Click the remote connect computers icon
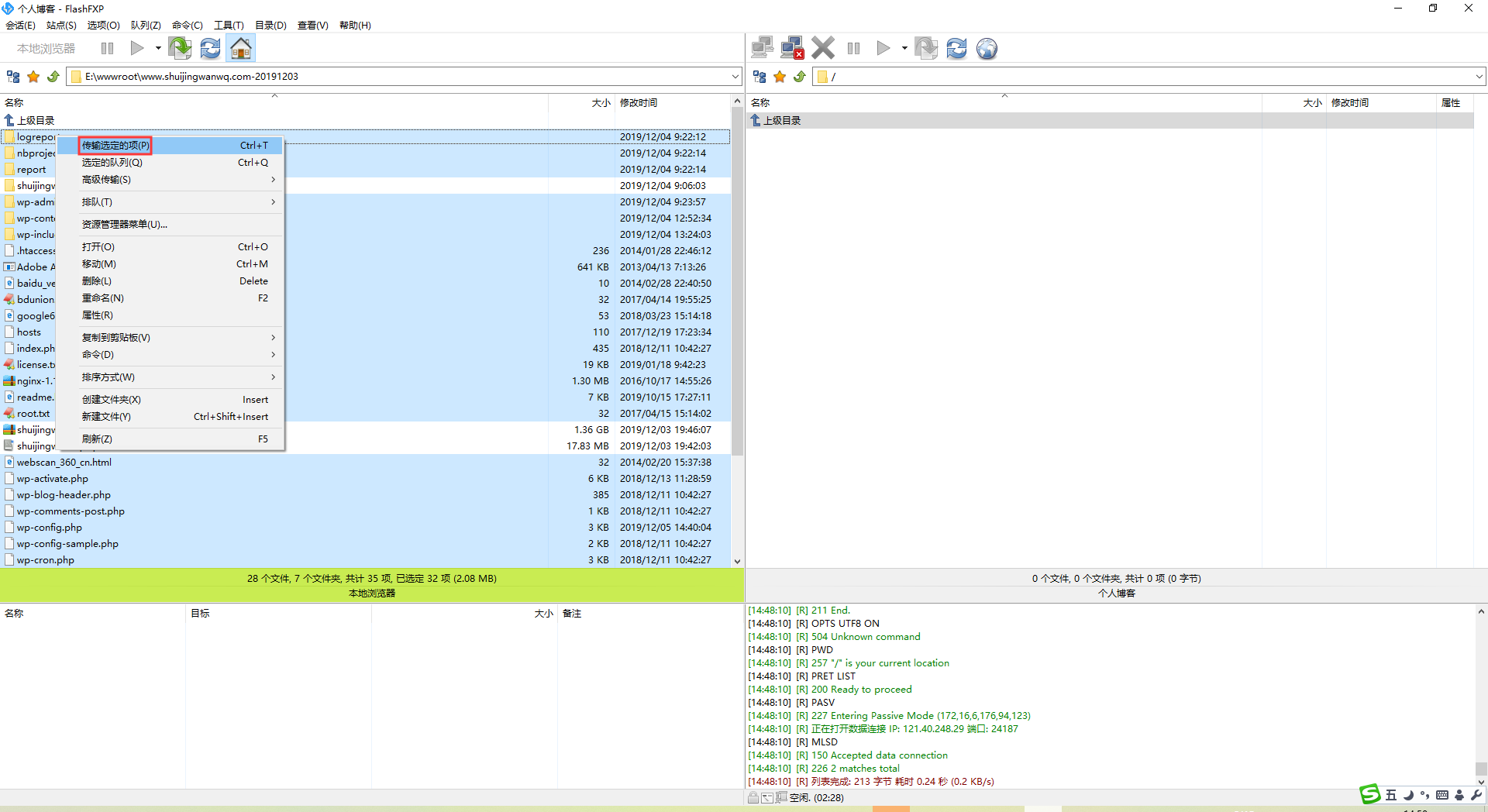The width and height of the screenshot is (1488, 812). pos(762,49)
